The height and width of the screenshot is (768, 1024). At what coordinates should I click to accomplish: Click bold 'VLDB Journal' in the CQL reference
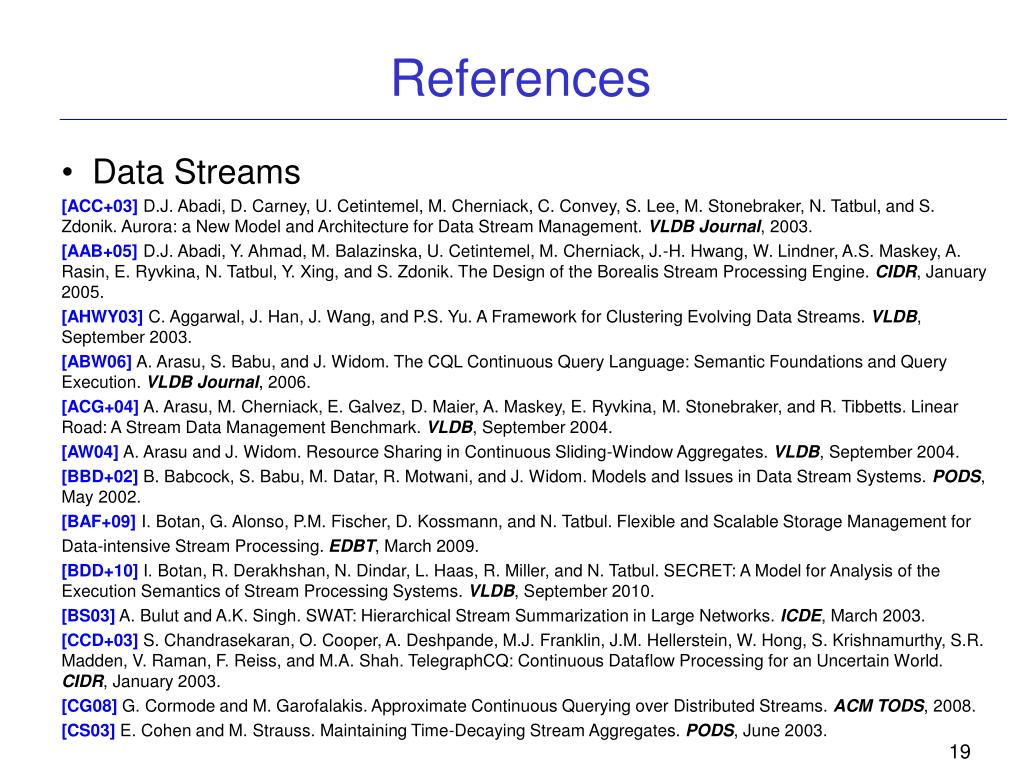tap(203, 382)
